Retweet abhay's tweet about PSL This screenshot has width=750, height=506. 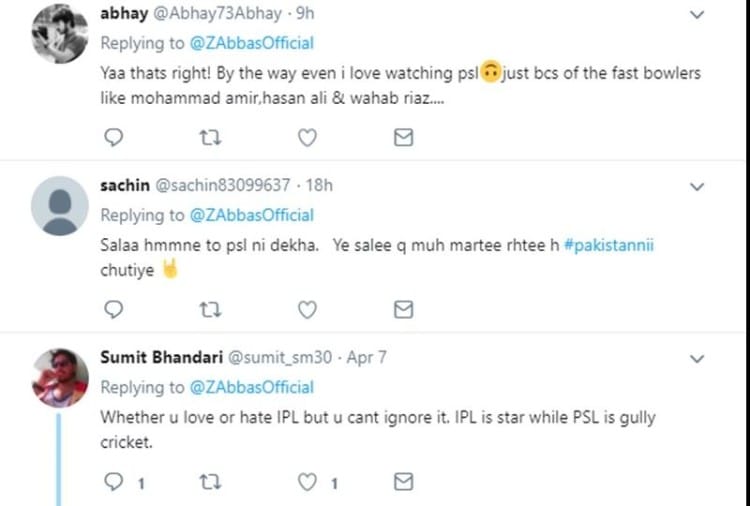pos(210,137)
